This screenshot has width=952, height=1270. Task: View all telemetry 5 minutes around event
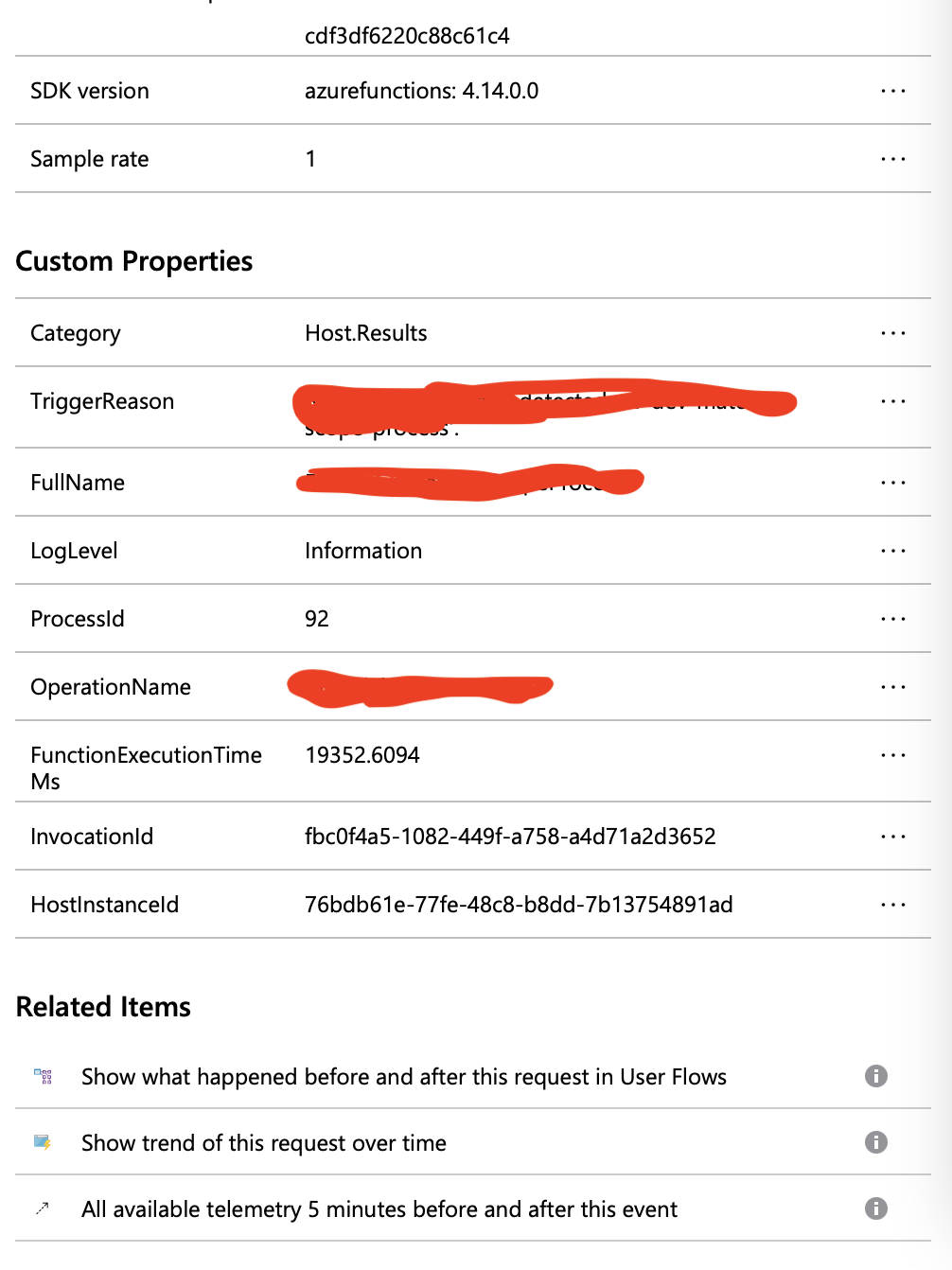[379, 1209]
